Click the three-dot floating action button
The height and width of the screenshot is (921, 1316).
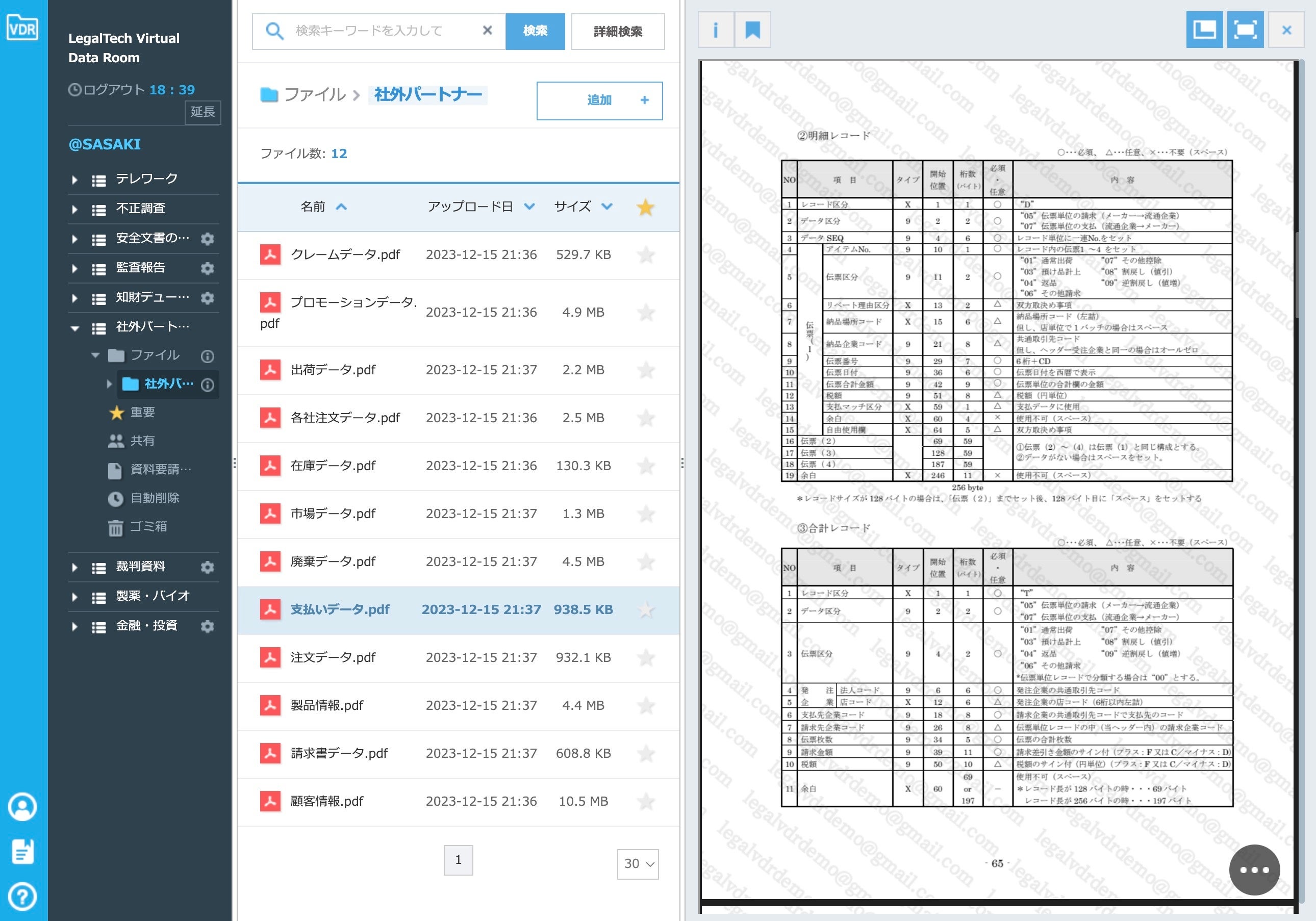click(x=1254, y=869)
